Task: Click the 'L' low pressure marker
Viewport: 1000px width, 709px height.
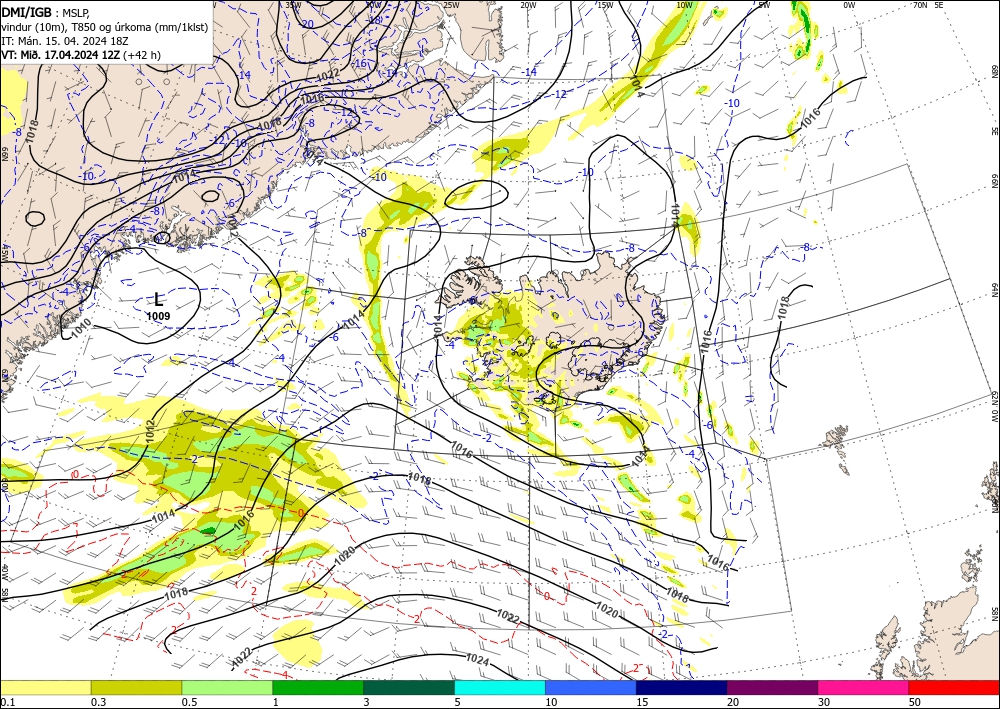Action: click(158, 300)
